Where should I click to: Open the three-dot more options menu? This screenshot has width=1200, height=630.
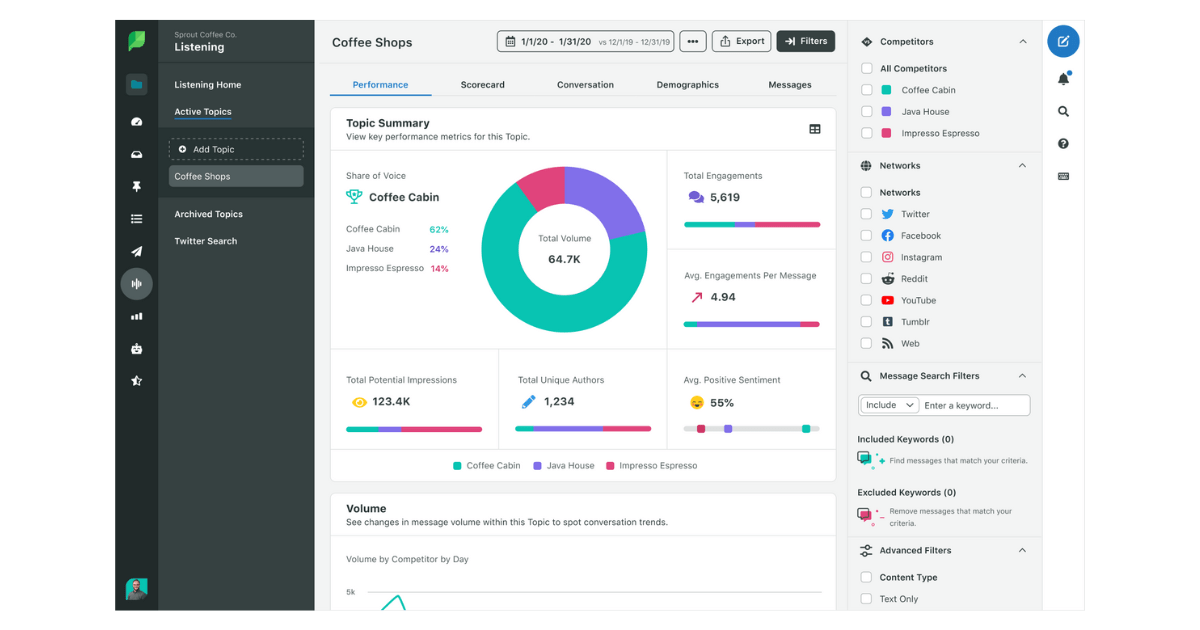pyautogui.click(x=692, y=42)
